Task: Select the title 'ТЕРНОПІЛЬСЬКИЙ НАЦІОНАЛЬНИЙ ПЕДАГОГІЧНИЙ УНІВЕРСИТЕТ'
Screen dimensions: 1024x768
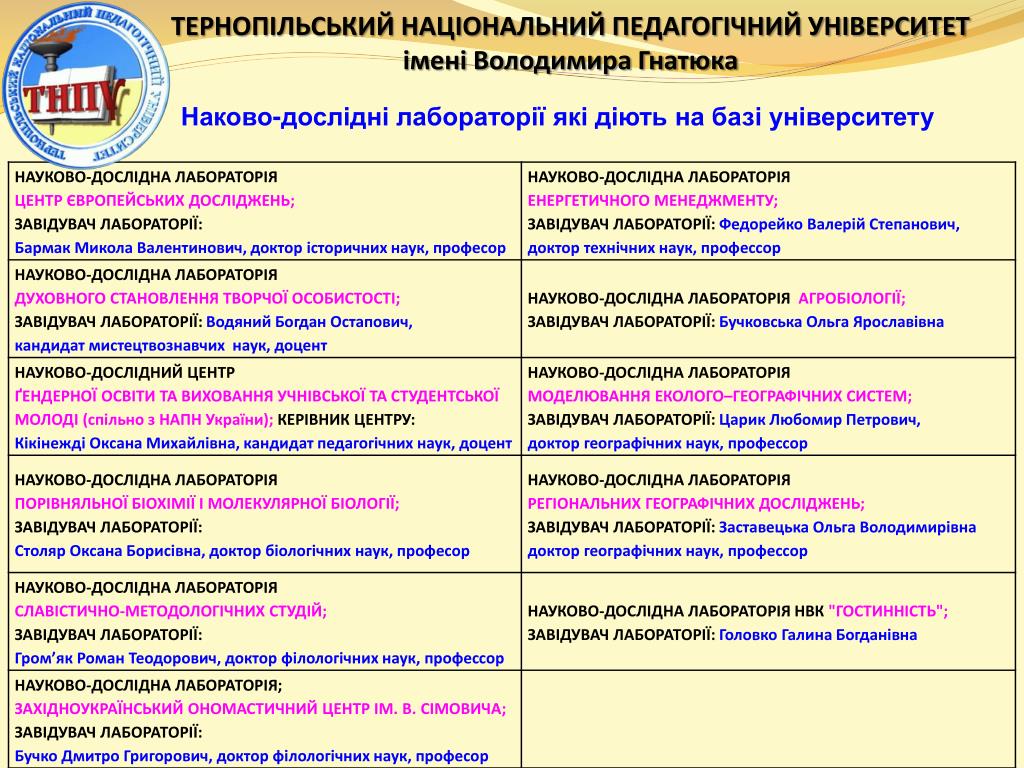Action: [x=570, y=27]
